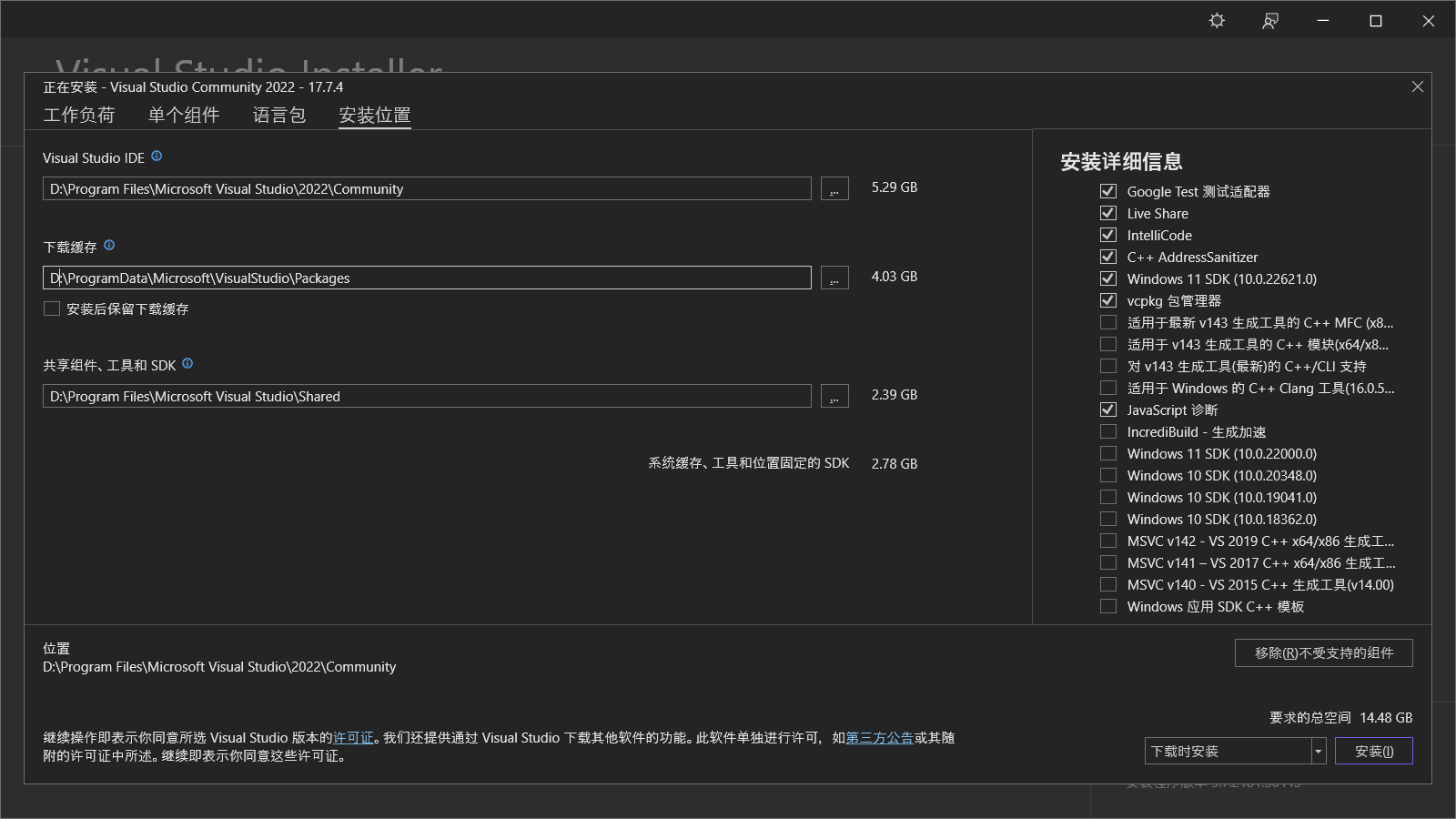
Task: Check Windows 11 SDK (10.0.22000.0)
Action: click(x=1108, y=453)
